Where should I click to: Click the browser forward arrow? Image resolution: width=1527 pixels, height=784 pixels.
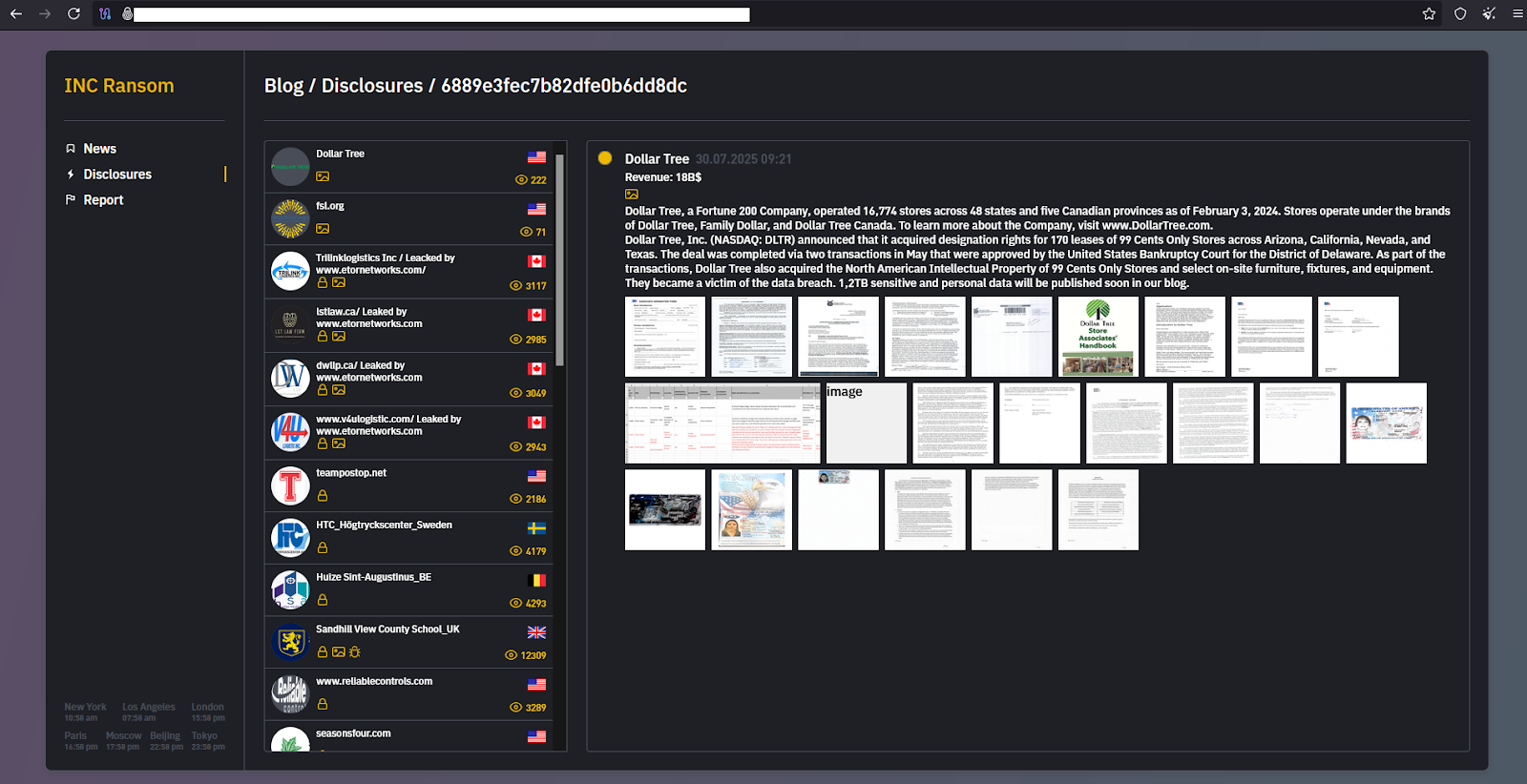tap(45, 14)
